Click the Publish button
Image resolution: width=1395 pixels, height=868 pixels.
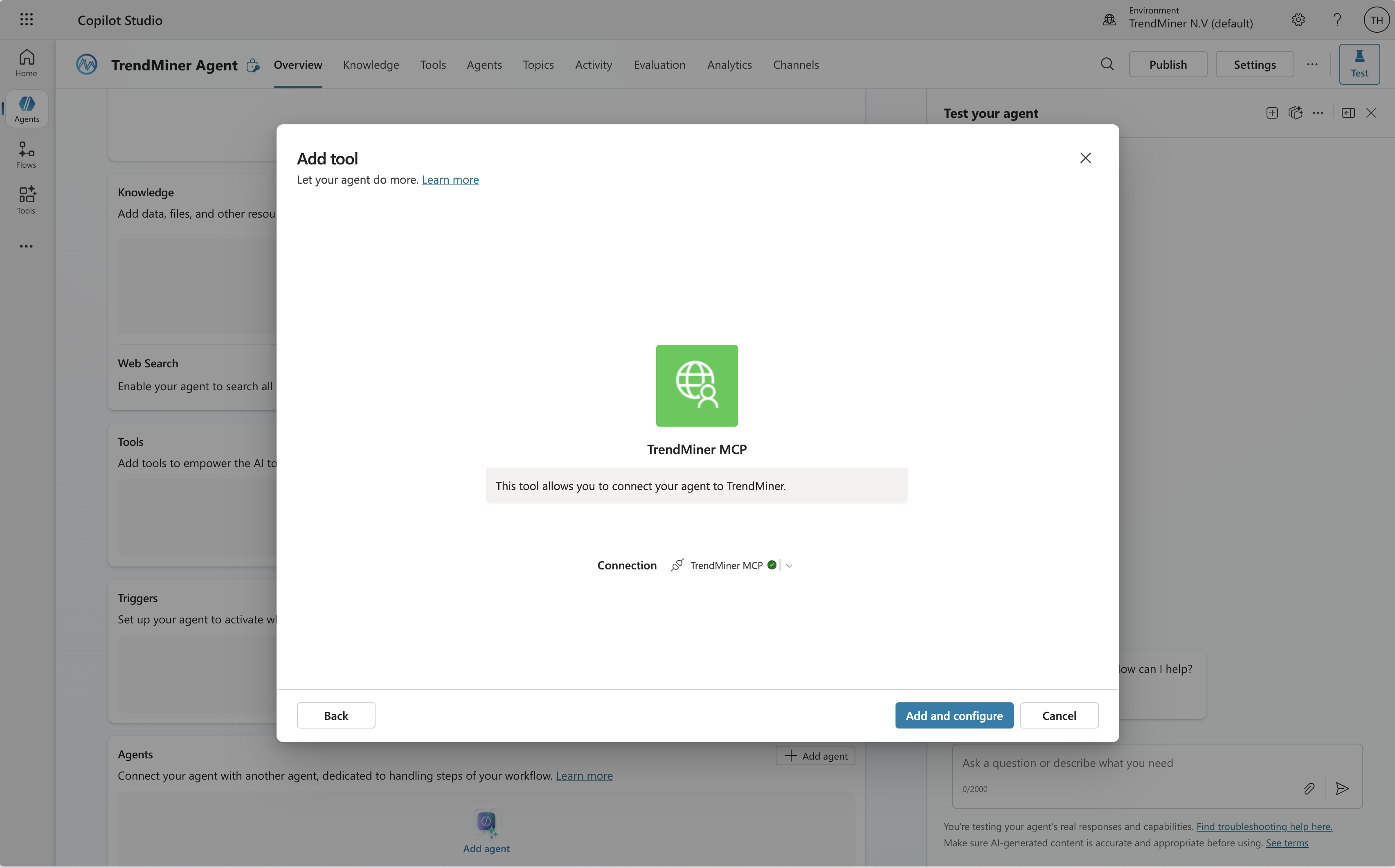tap(1168, 64)
